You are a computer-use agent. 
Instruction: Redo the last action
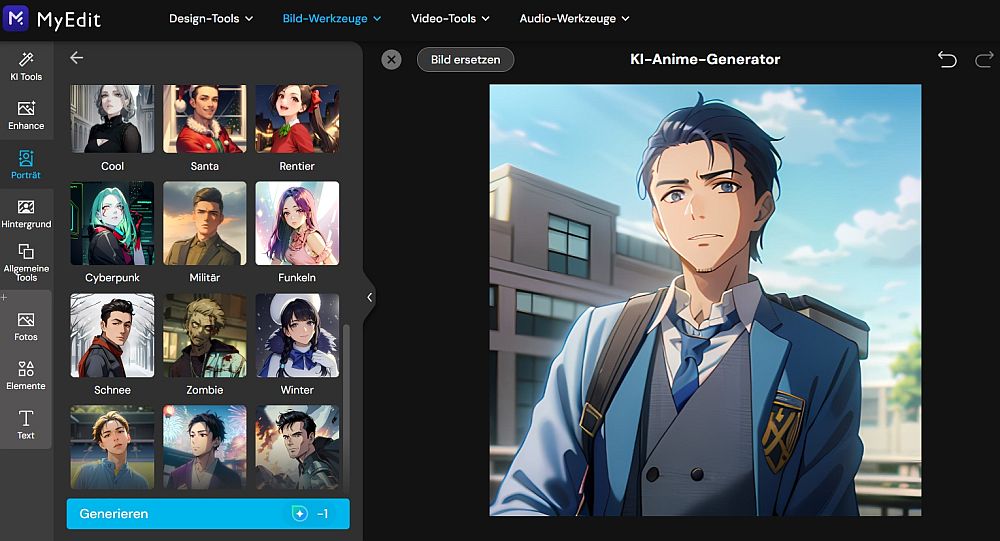[x=984, y=59]
